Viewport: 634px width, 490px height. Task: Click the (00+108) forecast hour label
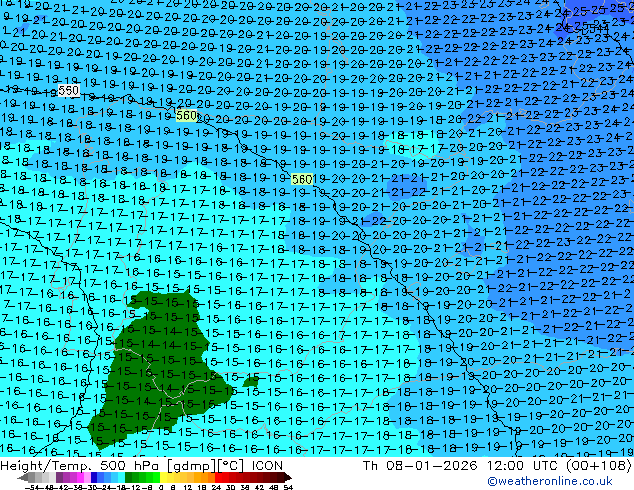(x=599, y=466)
